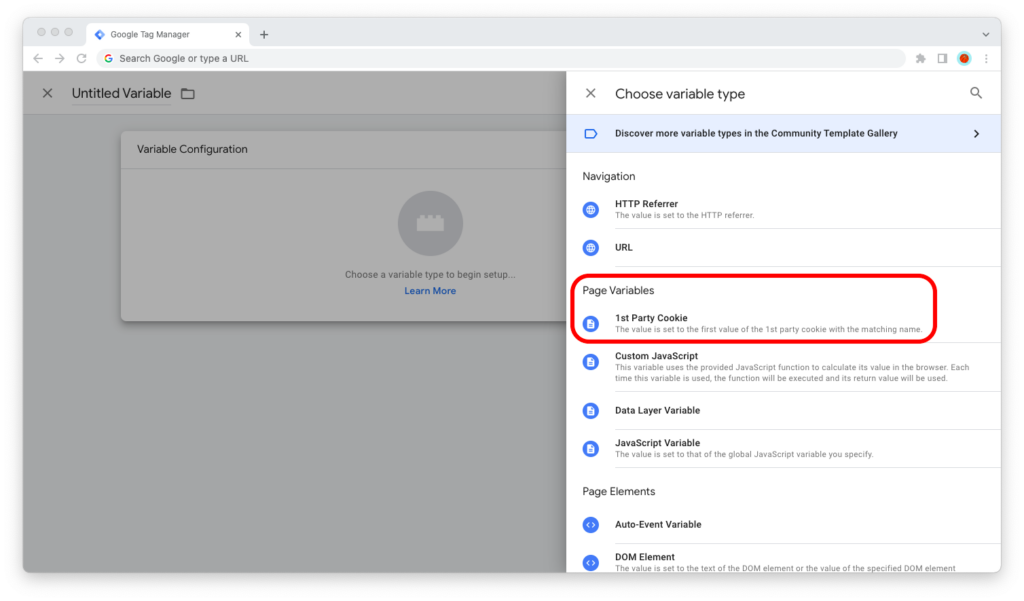
Task: Go forward with browser forward arrow
Action: pyautogui.click(x=59, y=58)
